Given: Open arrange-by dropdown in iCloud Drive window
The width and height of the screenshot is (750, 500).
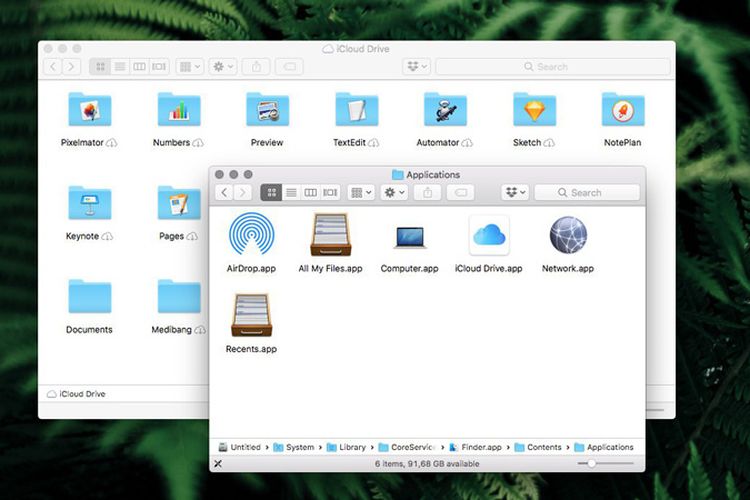Looking at the screenshot, I should click(189, 67).
